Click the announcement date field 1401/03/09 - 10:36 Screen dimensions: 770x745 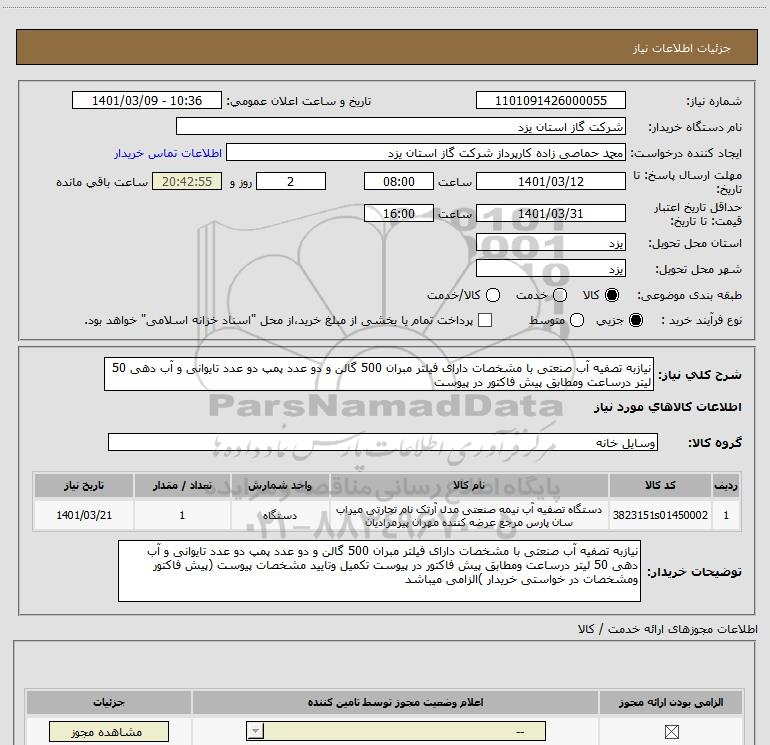tap(147, 100)
